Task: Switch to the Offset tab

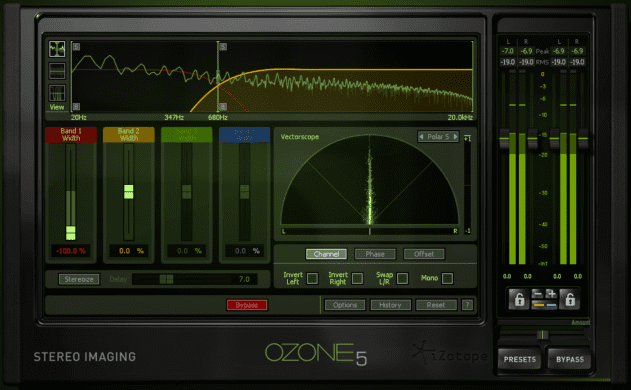Action: 424,254
